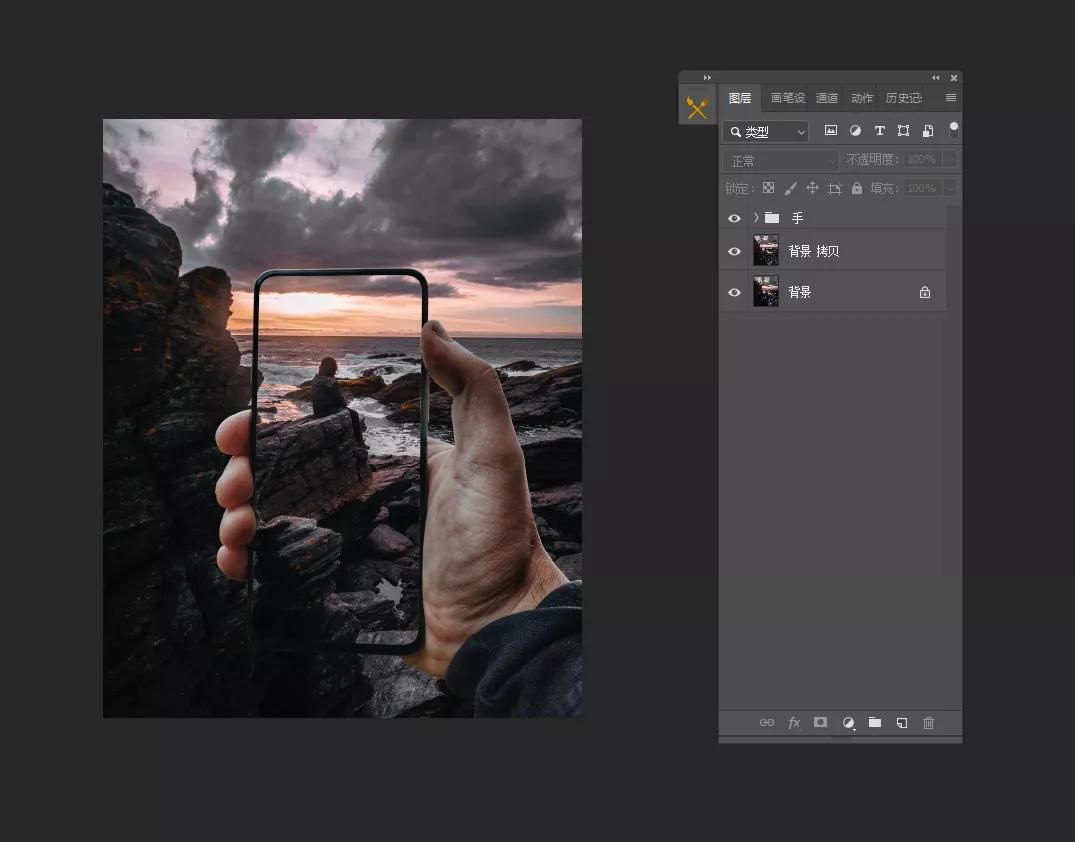Turn layer filtering on or off
This screenshot has width=1075, height=842.
[953, 130]
